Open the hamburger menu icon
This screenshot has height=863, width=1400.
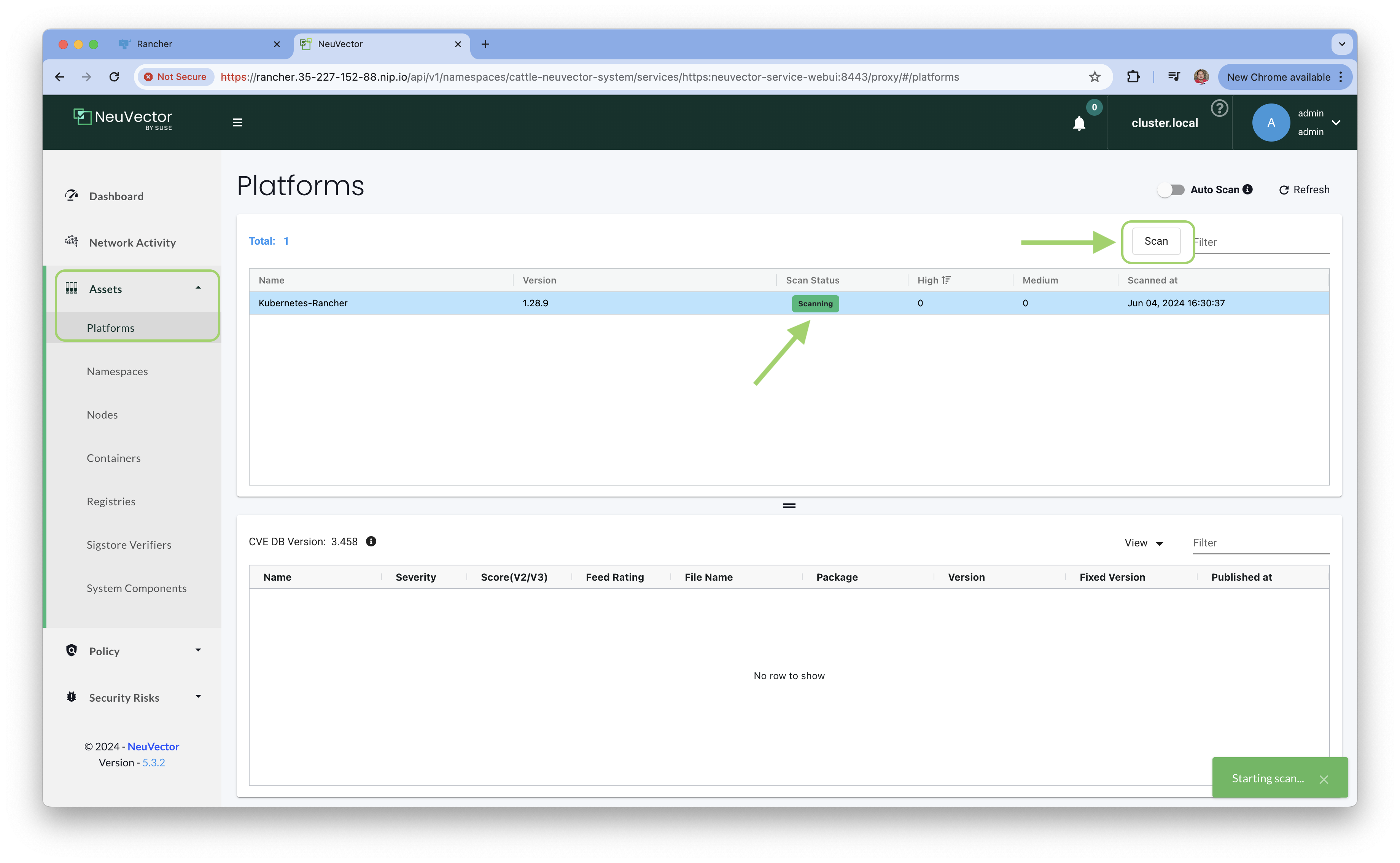[x=237, y=122]
